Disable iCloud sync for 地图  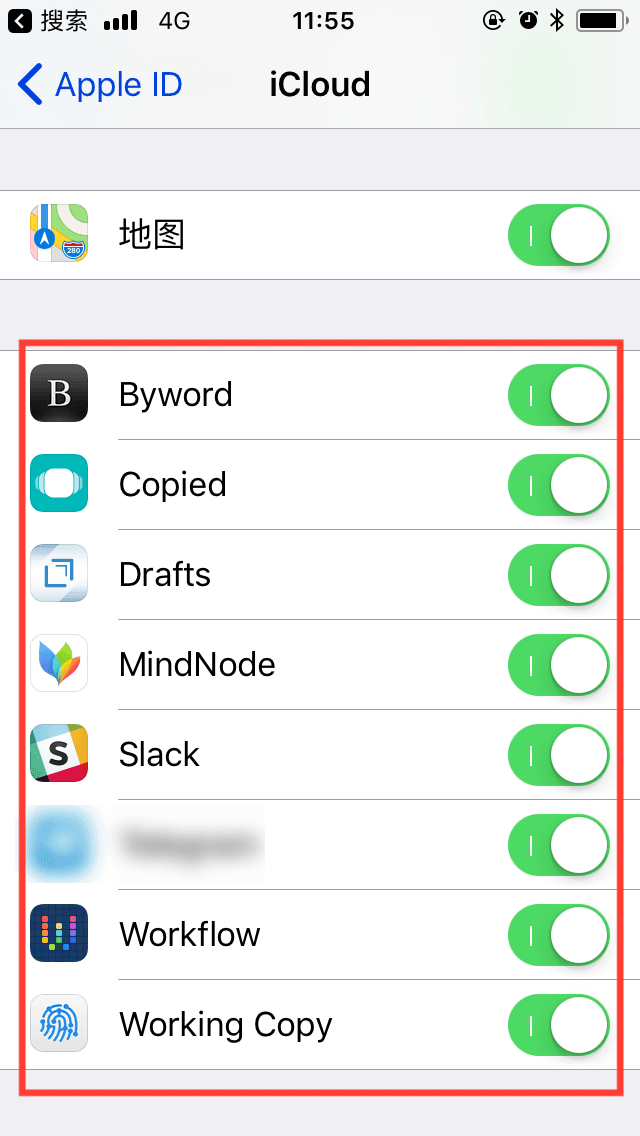559,235
